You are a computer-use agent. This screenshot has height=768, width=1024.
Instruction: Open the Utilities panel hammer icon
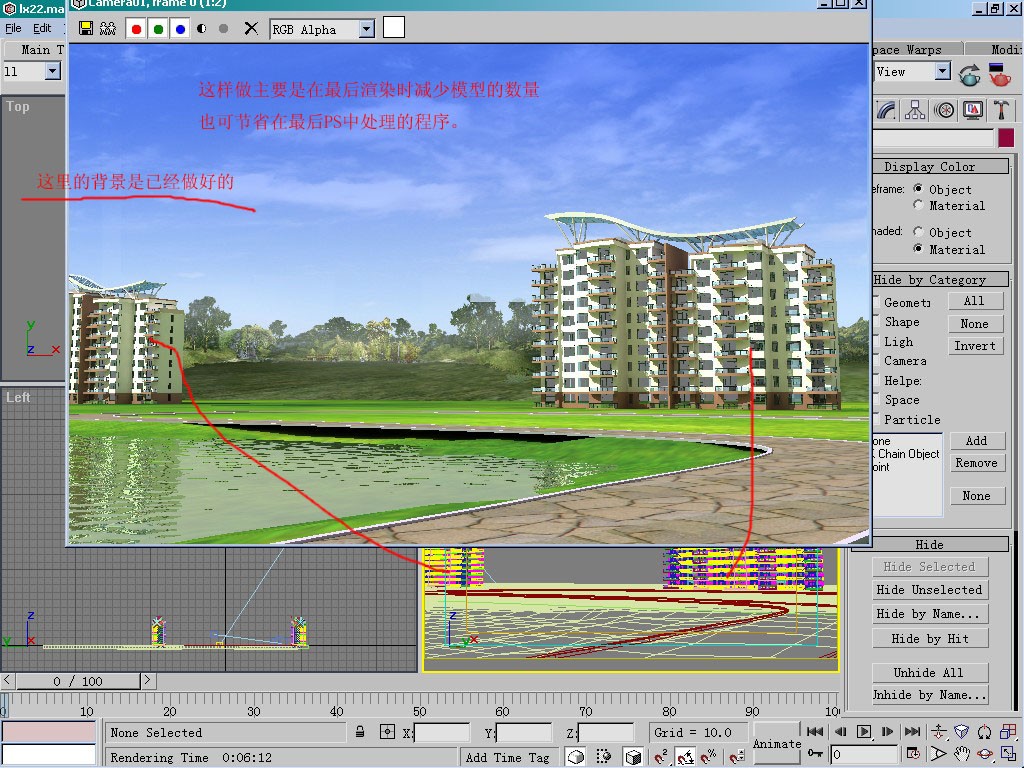coord(1000,110)
